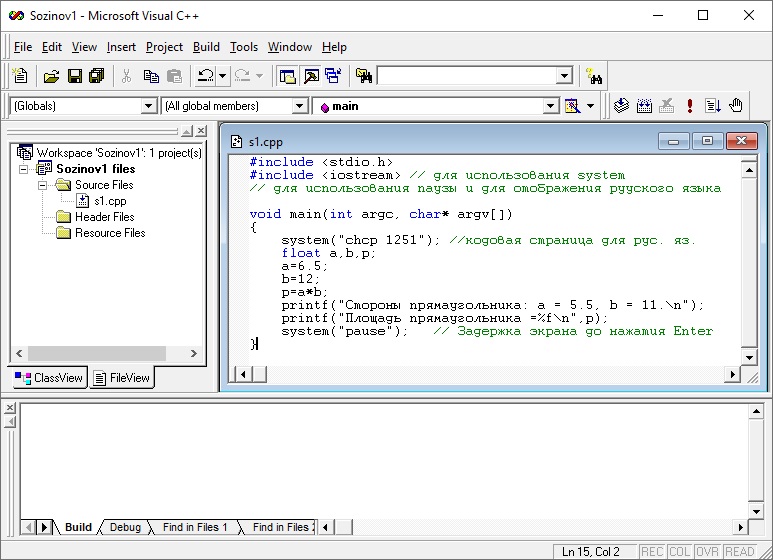Select the Debug output tab

coord(125,527)
